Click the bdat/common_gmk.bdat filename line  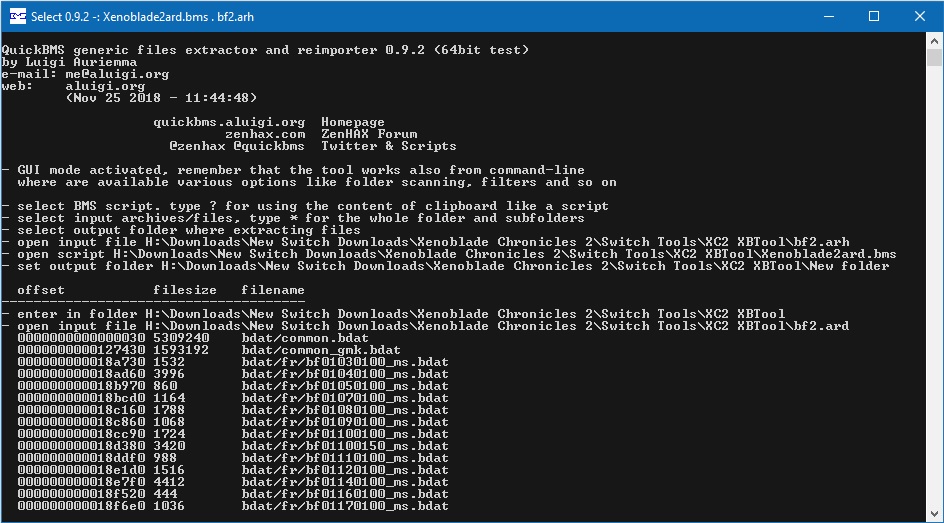pos(321,350)
